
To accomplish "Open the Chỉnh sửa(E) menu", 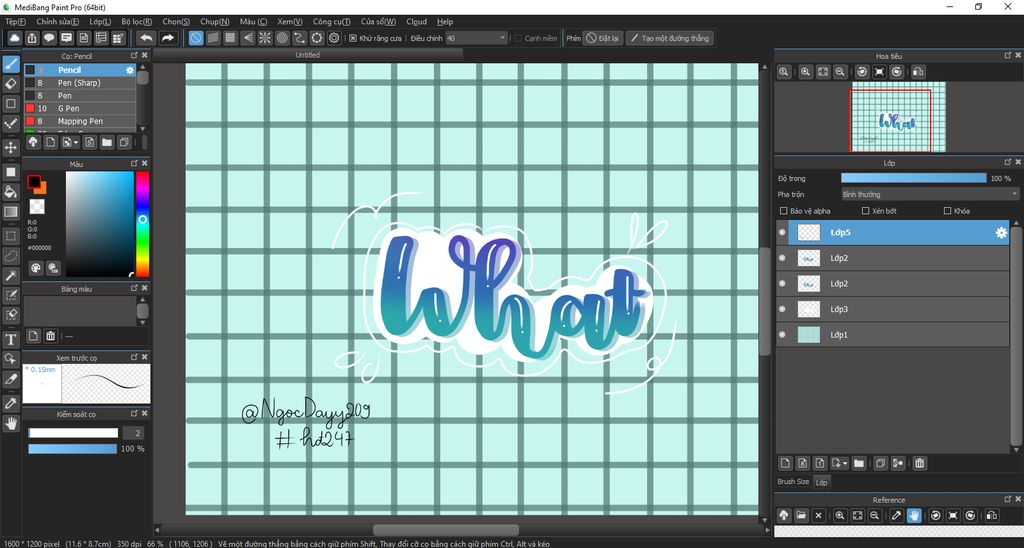I will point(57,22).
